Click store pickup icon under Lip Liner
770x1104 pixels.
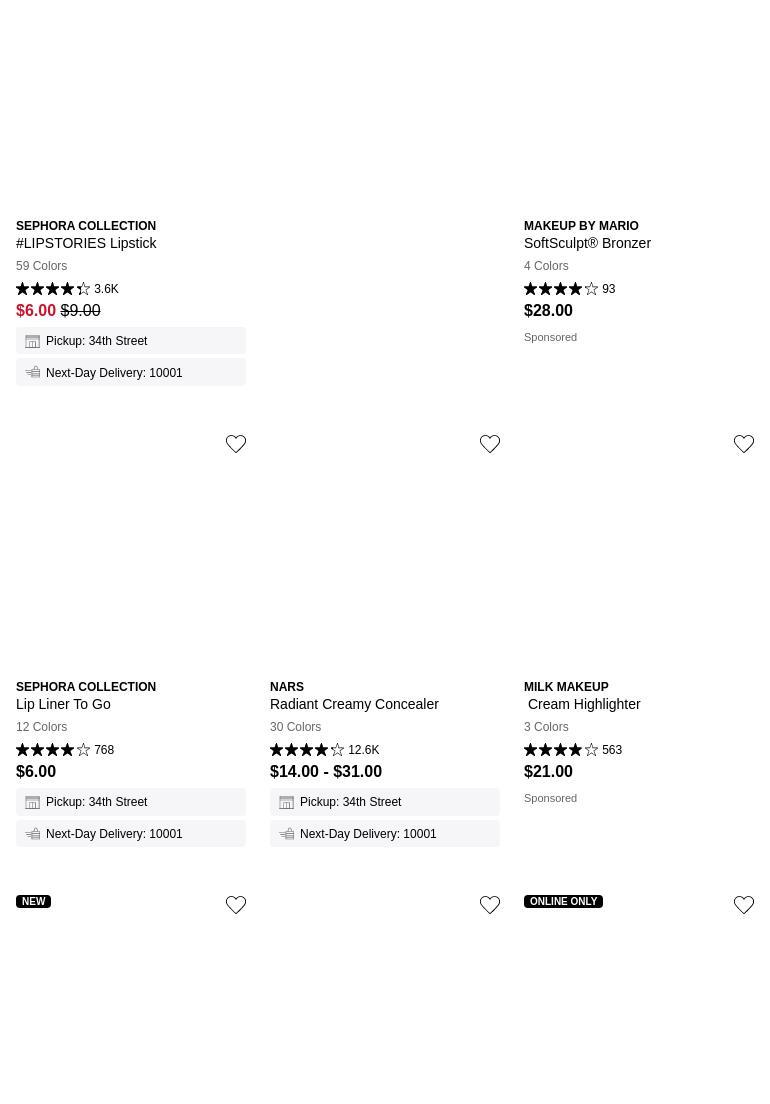[x=33, y=803]
